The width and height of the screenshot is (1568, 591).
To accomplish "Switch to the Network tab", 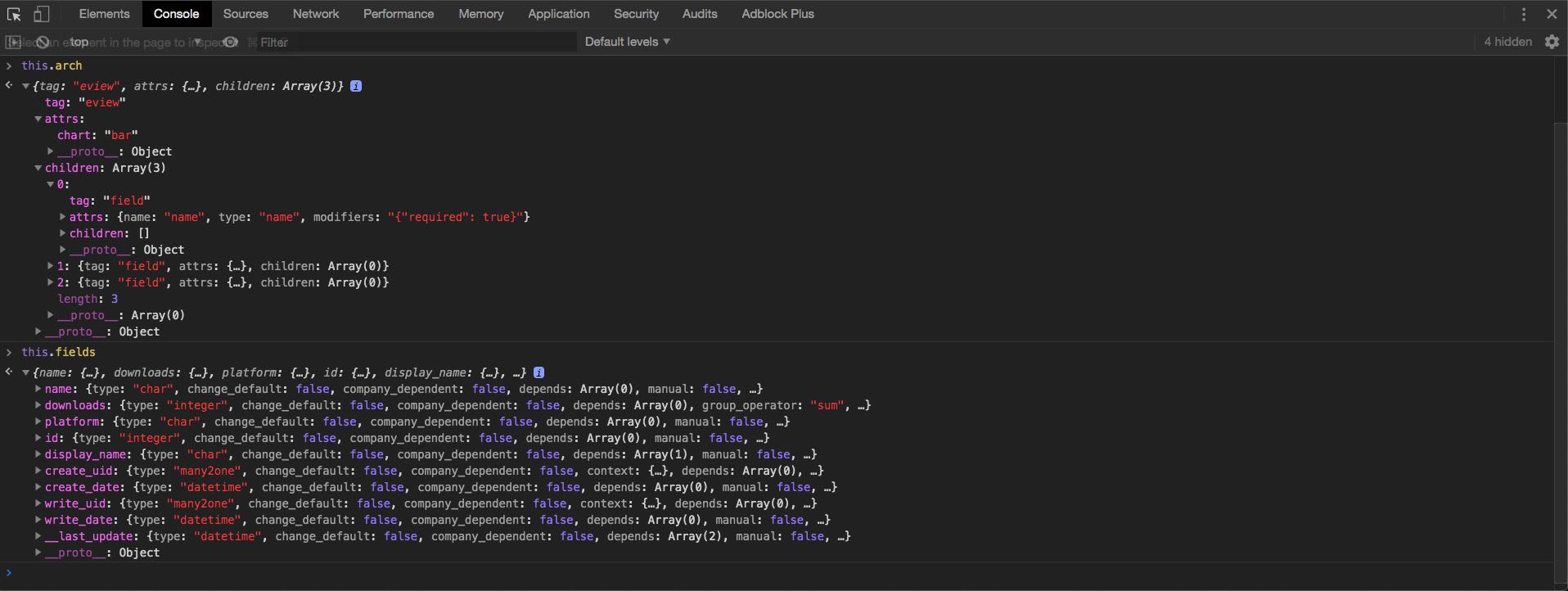I will (x=315, y=14).
